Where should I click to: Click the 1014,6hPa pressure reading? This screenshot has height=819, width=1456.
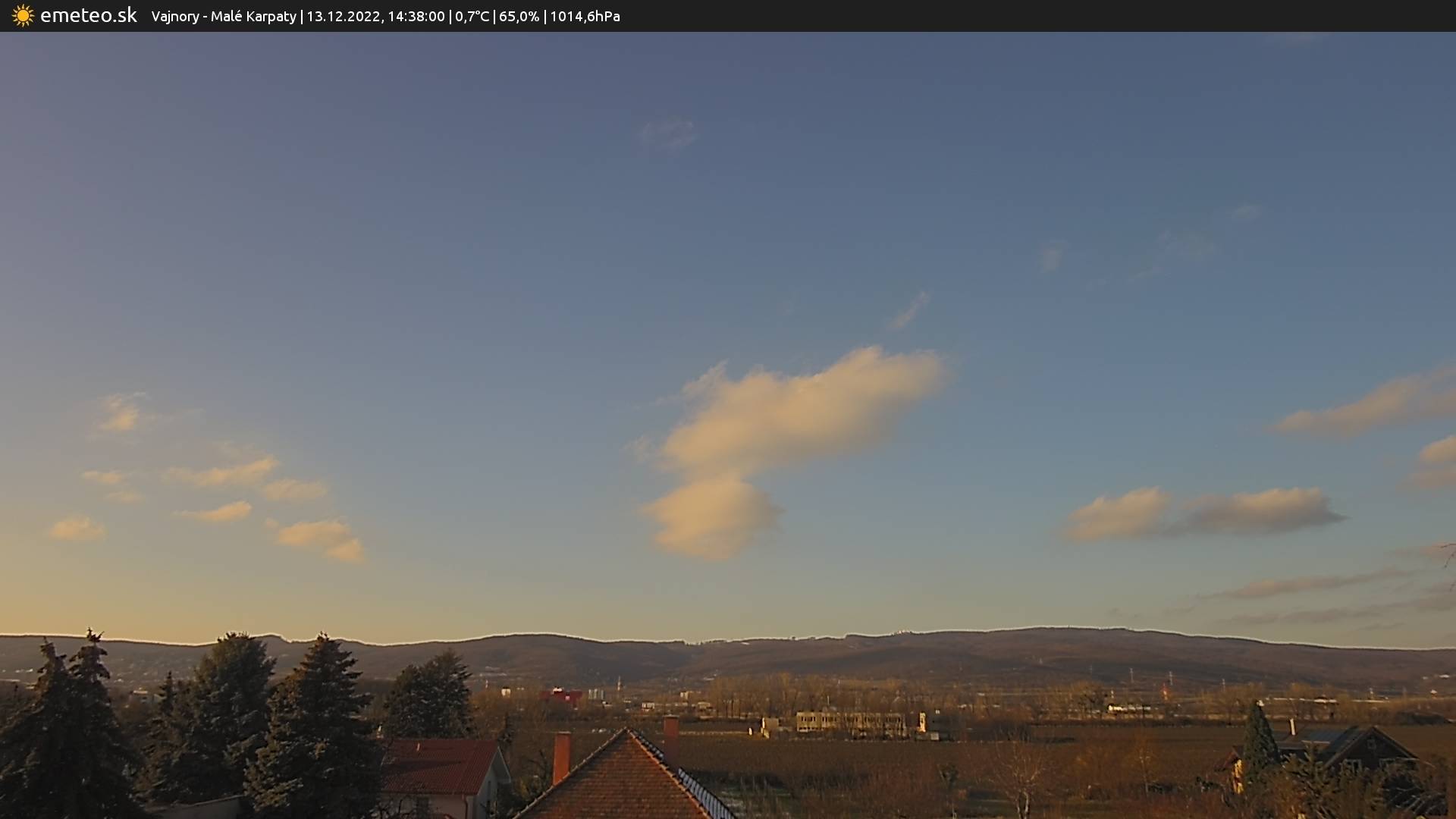tap(585, 16)
